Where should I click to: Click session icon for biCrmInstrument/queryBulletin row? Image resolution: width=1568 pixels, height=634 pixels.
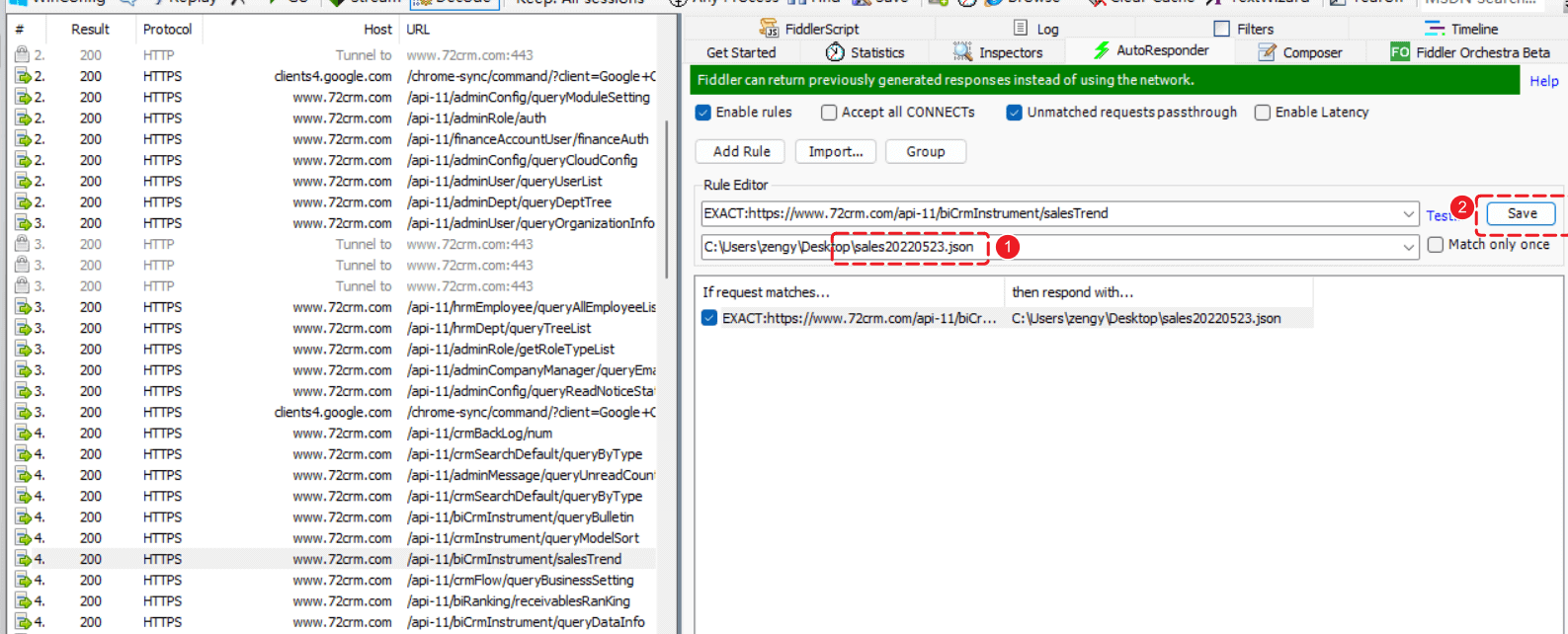click(23, 516)
